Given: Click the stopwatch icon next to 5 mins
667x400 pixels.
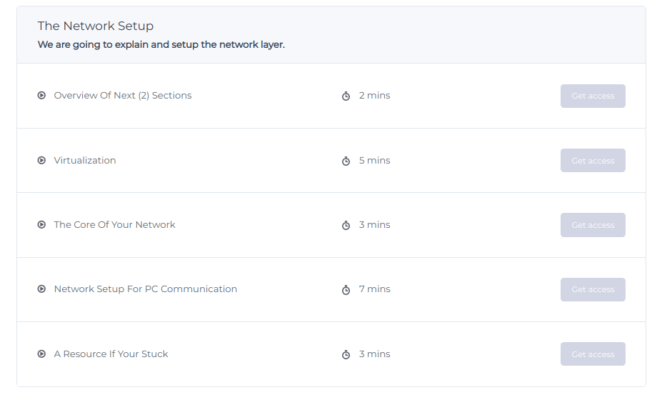Looking at the screenshot, I should 346,160.
